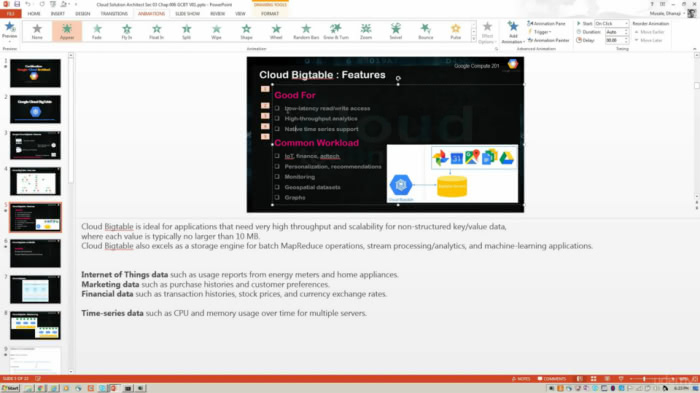The width and height of the screenshot is (700, 393).
Task: Select slide 6 thumbnail in panel
Action: coord(35,253)
